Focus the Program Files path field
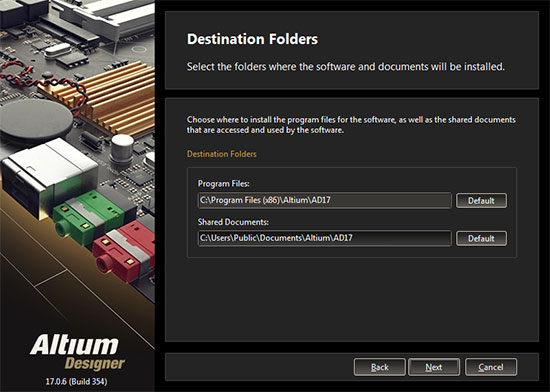Screen dimensions: 550x392 (x=324, y=200)
